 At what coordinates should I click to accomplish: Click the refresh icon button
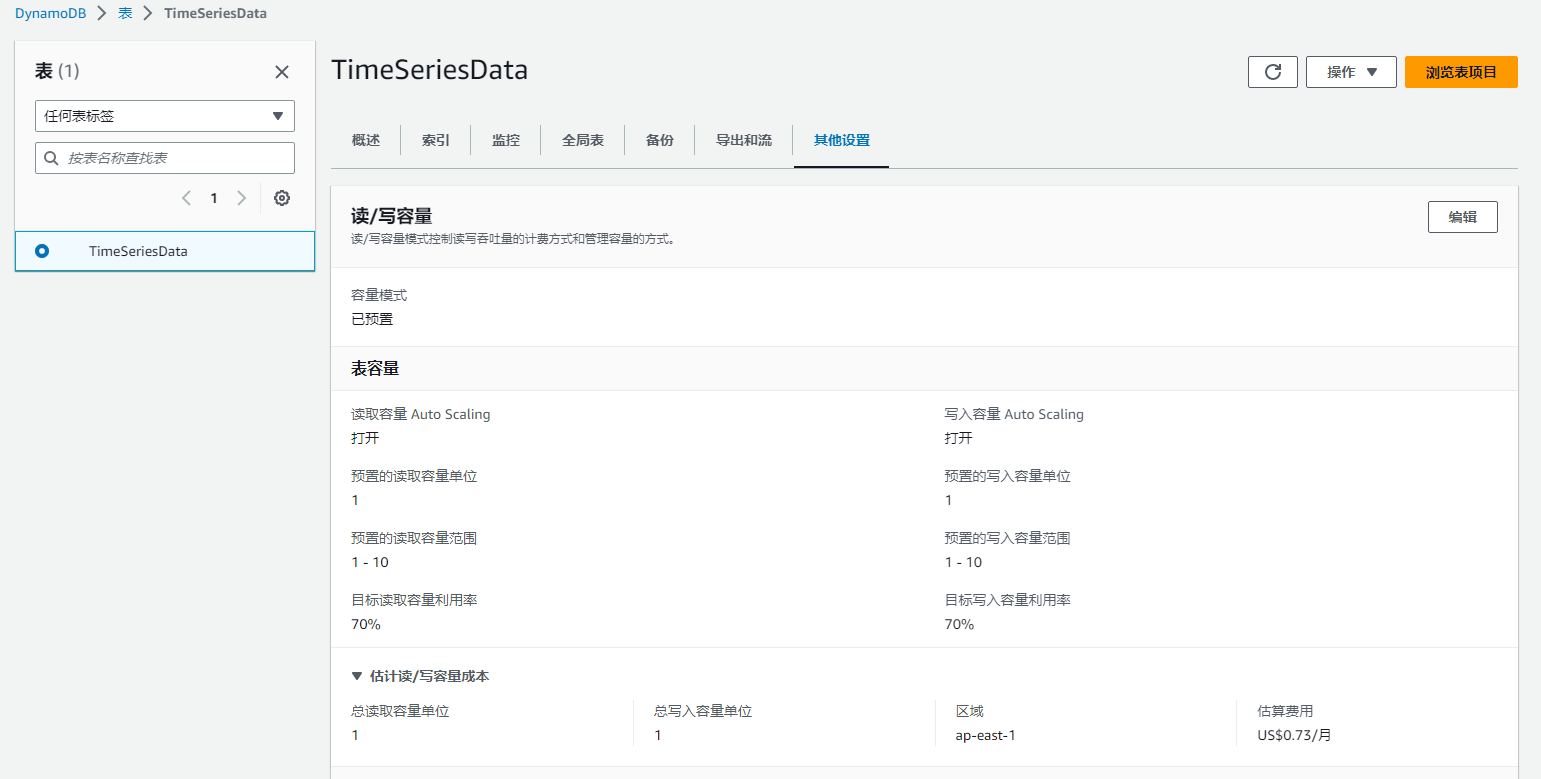[1272, 72]
